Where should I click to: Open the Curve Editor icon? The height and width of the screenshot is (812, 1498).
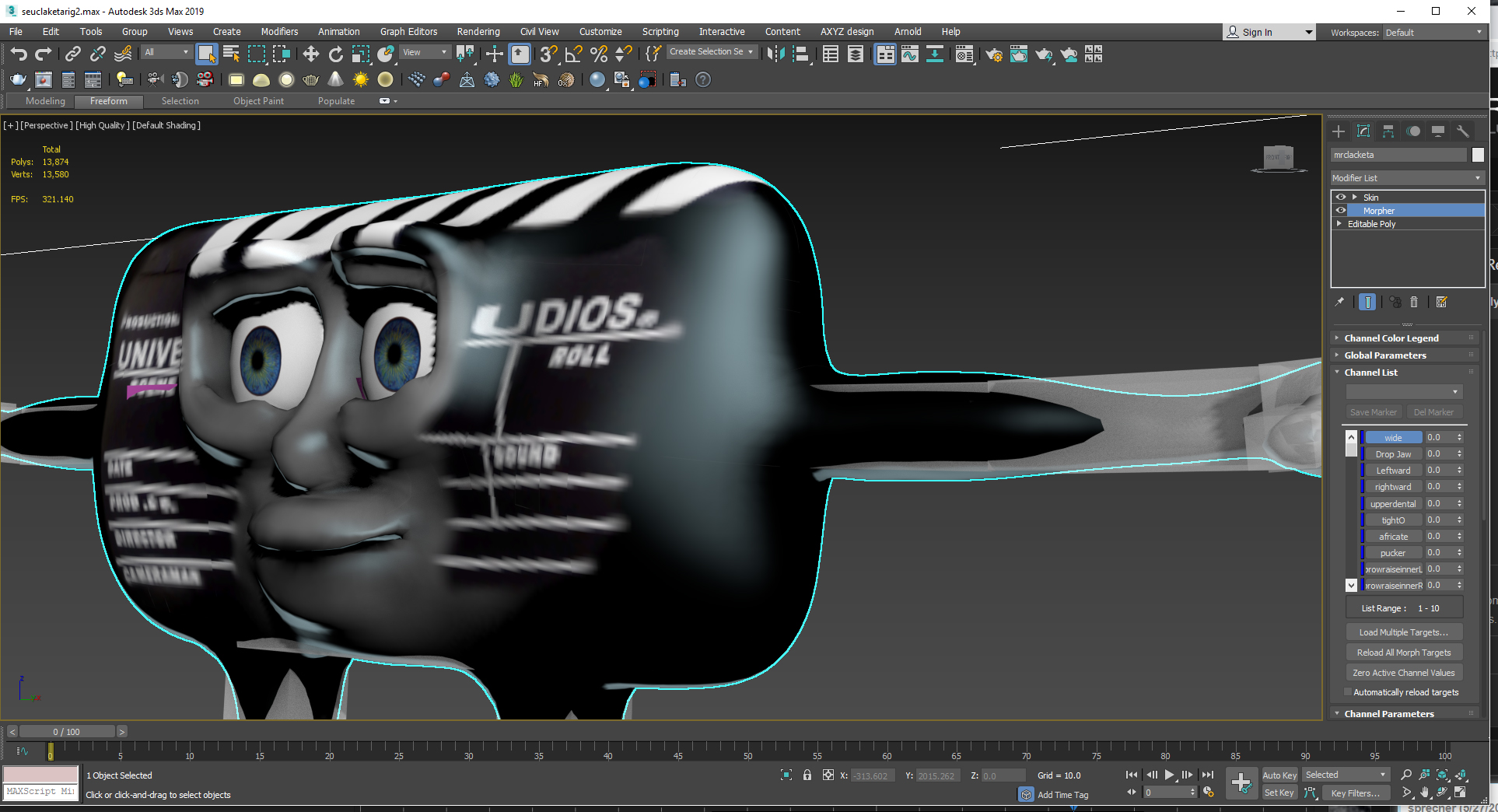click(x=910, y=54)
